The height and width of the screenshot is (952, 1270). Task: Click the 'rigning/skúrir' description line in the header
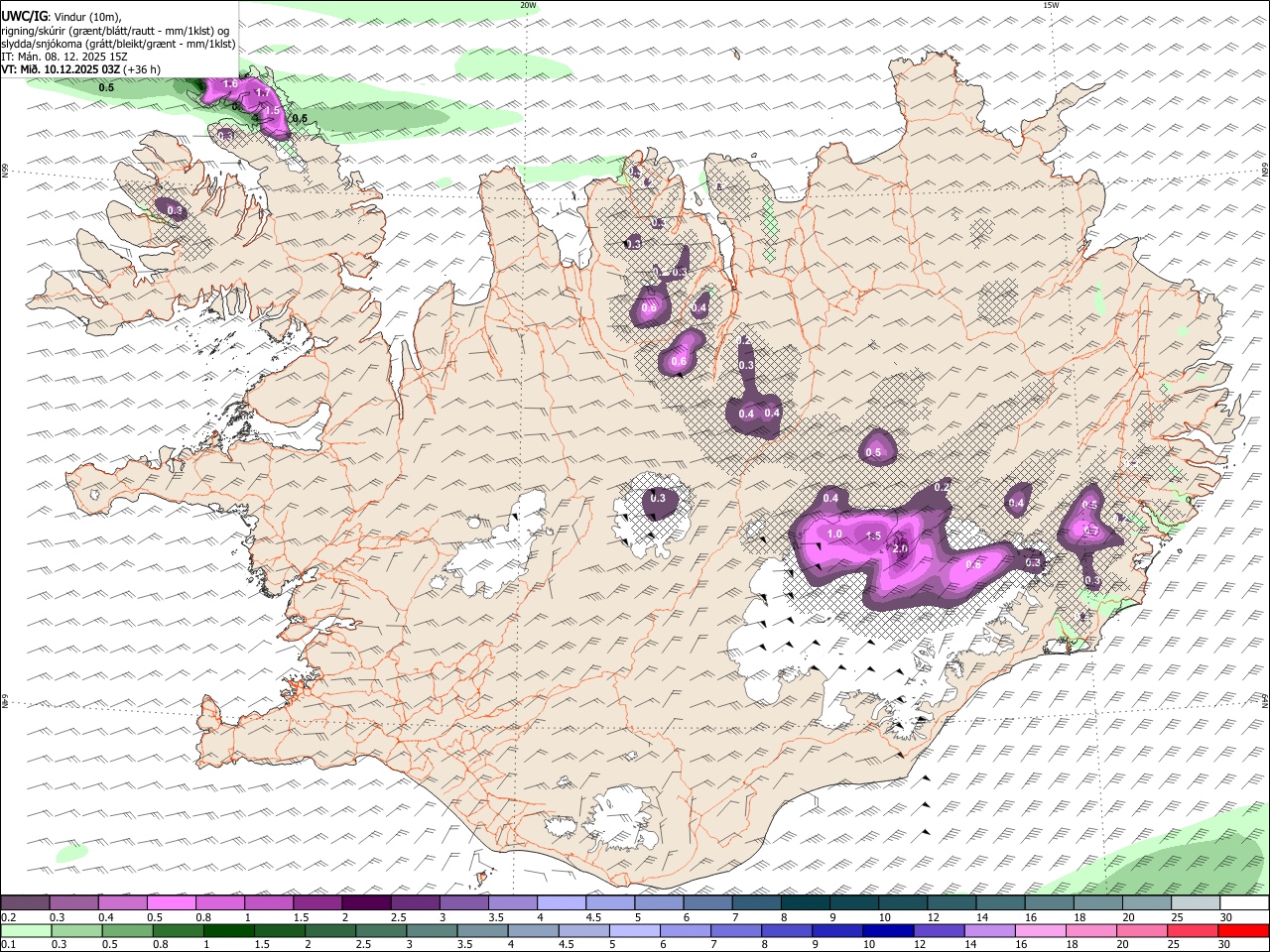click(x=115, y=31)
